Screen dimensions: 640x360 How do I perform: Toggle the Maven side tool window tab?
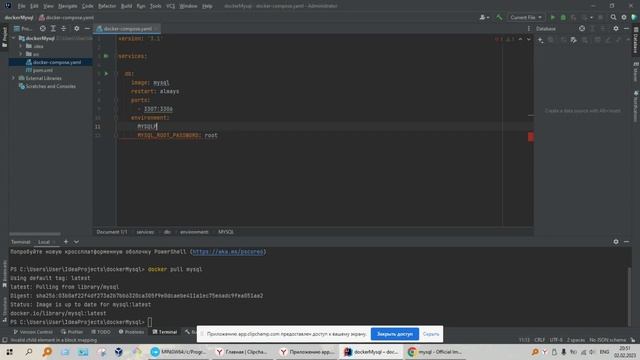[x=636, y=72]
